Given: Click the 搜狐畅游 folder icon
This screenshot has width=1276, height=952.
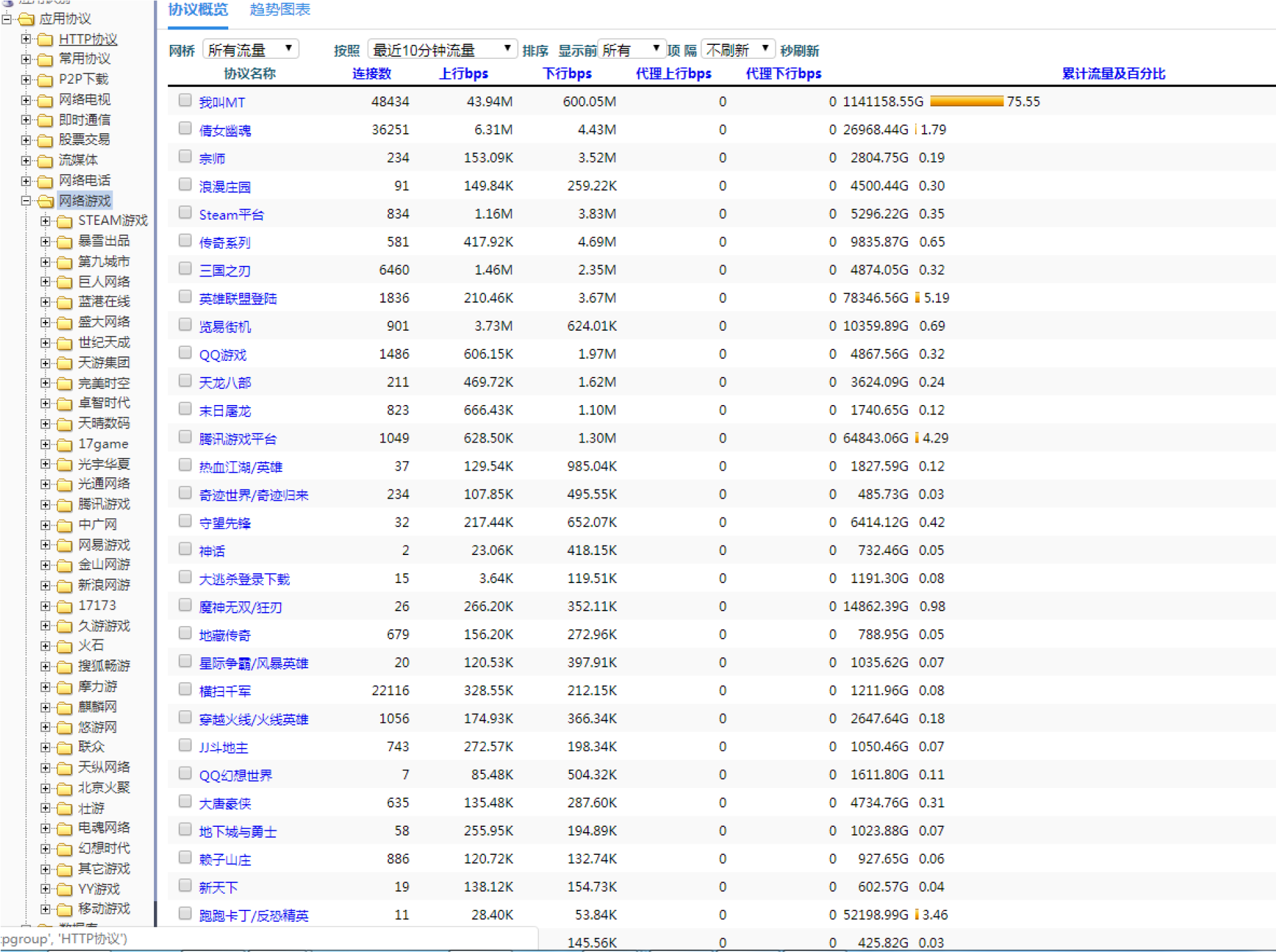Looking at the screenshot, I should tap(64, 667).
